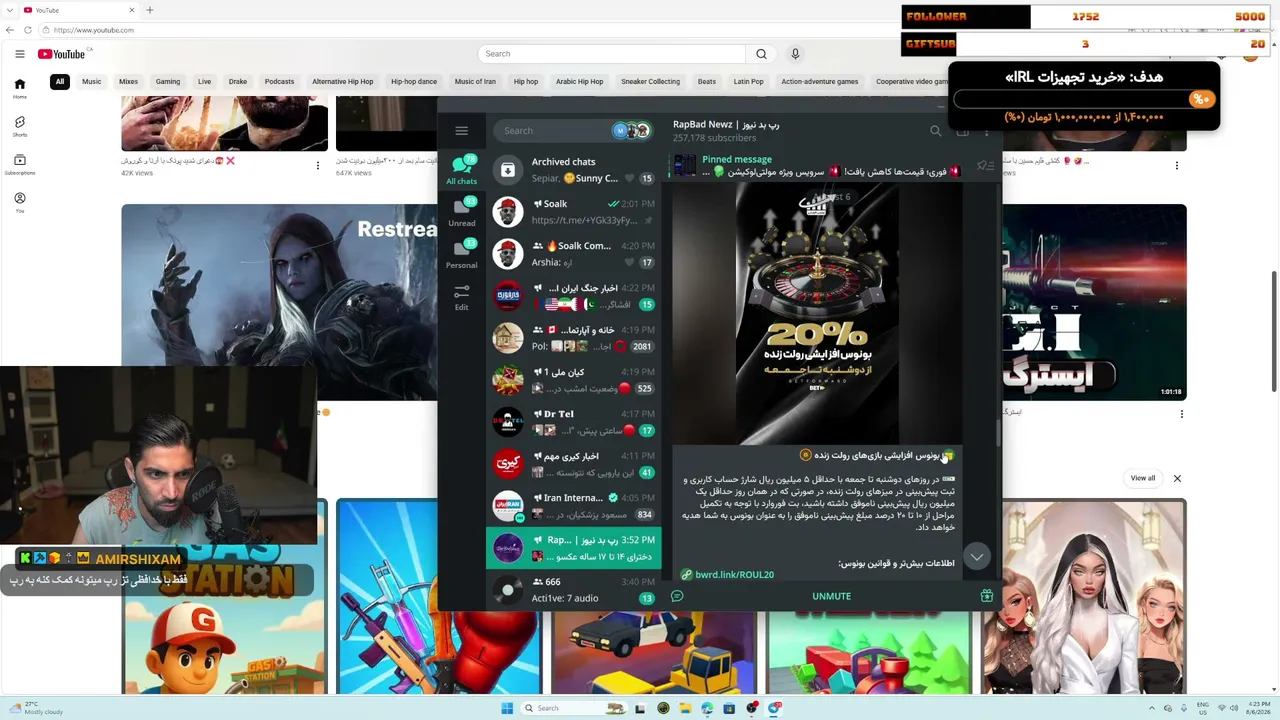This screenshot has width=1280, height=720.
Task: Click YouTube search input box
Action: [611, 54]
